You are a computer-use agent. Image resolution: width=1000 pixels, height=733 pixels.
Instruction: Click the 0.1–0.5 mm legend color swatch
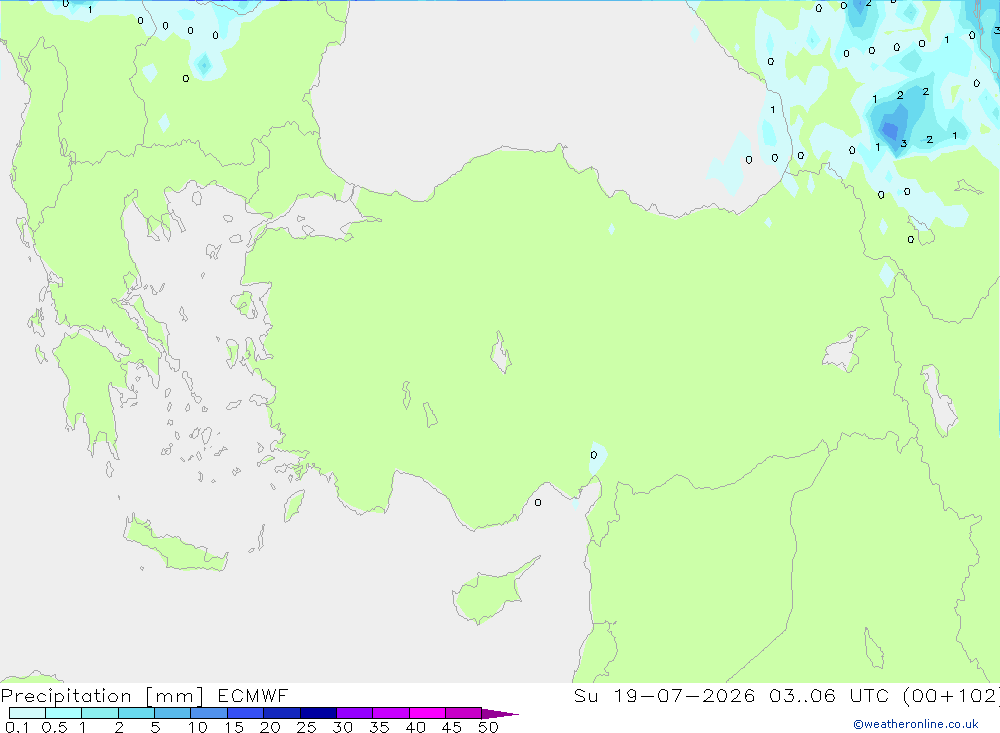[27, 713]
